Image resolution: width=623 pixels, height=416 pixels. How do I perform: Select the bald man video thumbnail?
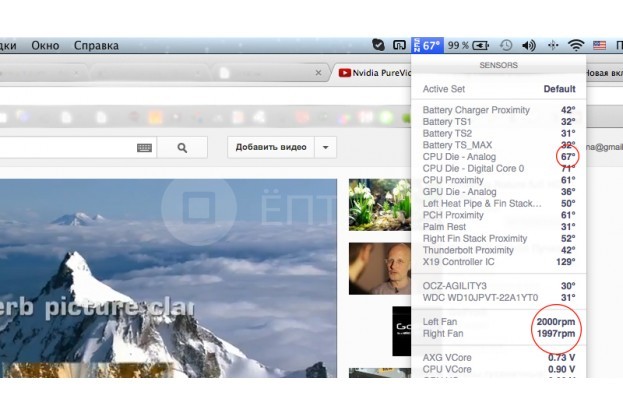click(x=380, y=269)
